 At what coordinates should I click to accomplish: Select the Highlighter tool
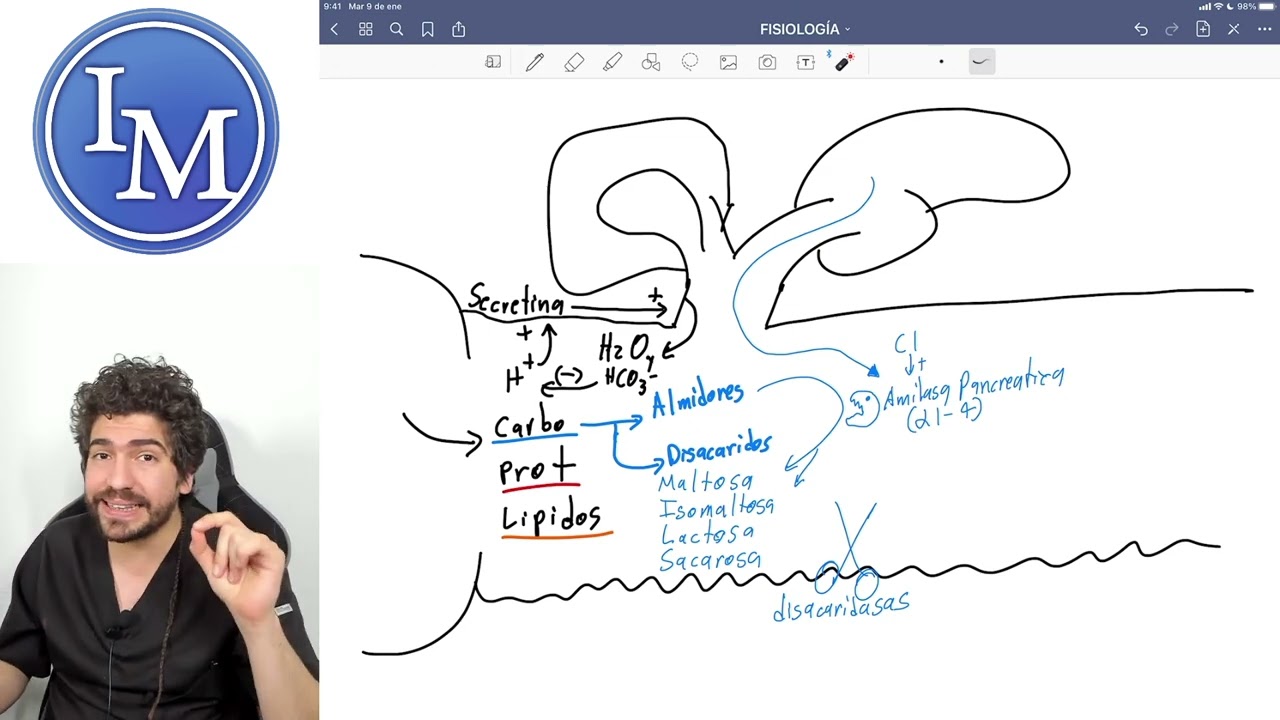pos(612,62)
